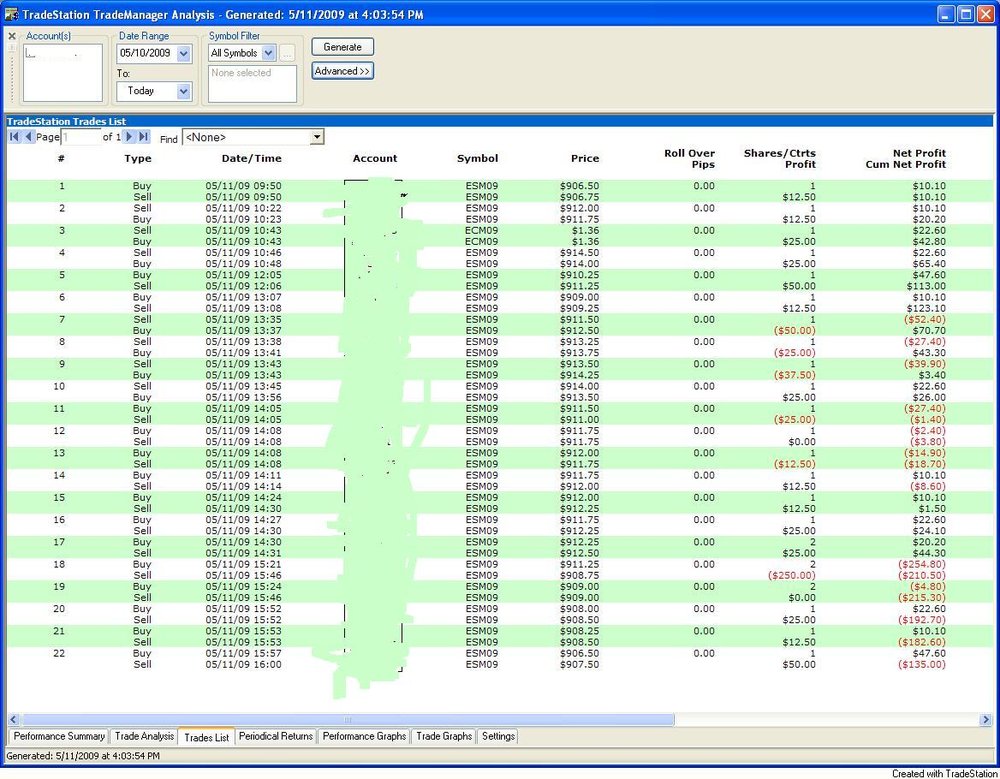
Task: Open the Trade Graphs tab
Action: coord(444,736)
